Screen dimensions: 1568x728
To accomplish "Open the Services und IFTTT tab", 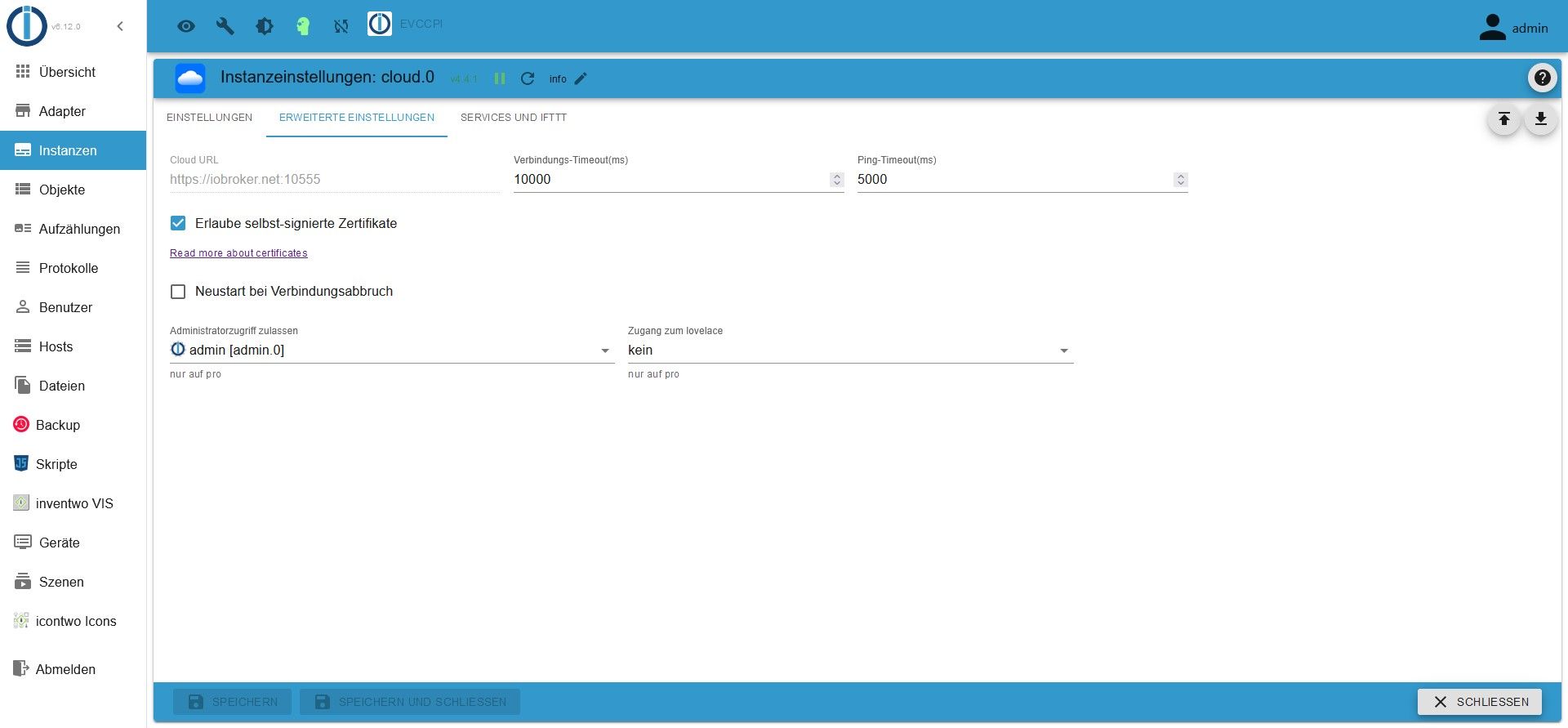I will [514, 118].
